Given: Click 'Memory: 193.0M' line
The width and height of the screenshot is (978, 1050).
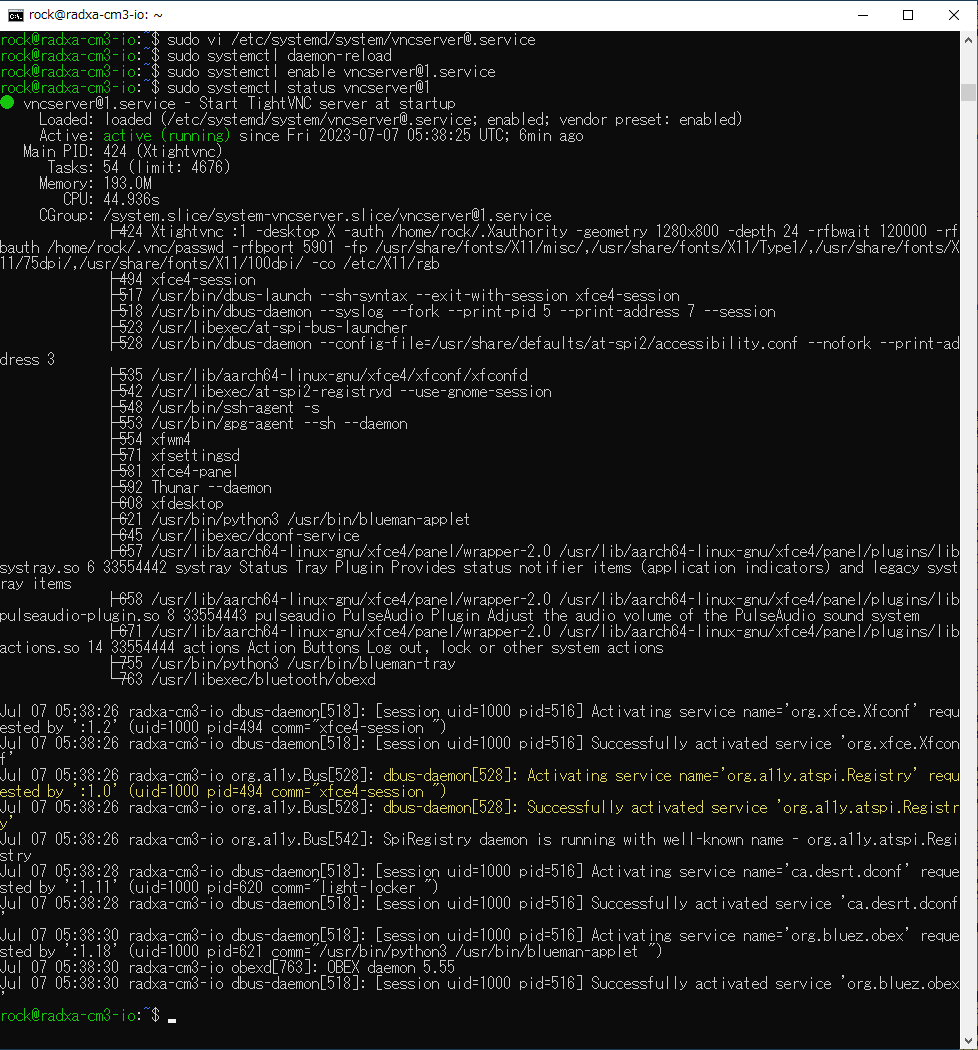Looking at the screenshot, I should [95, 183].
